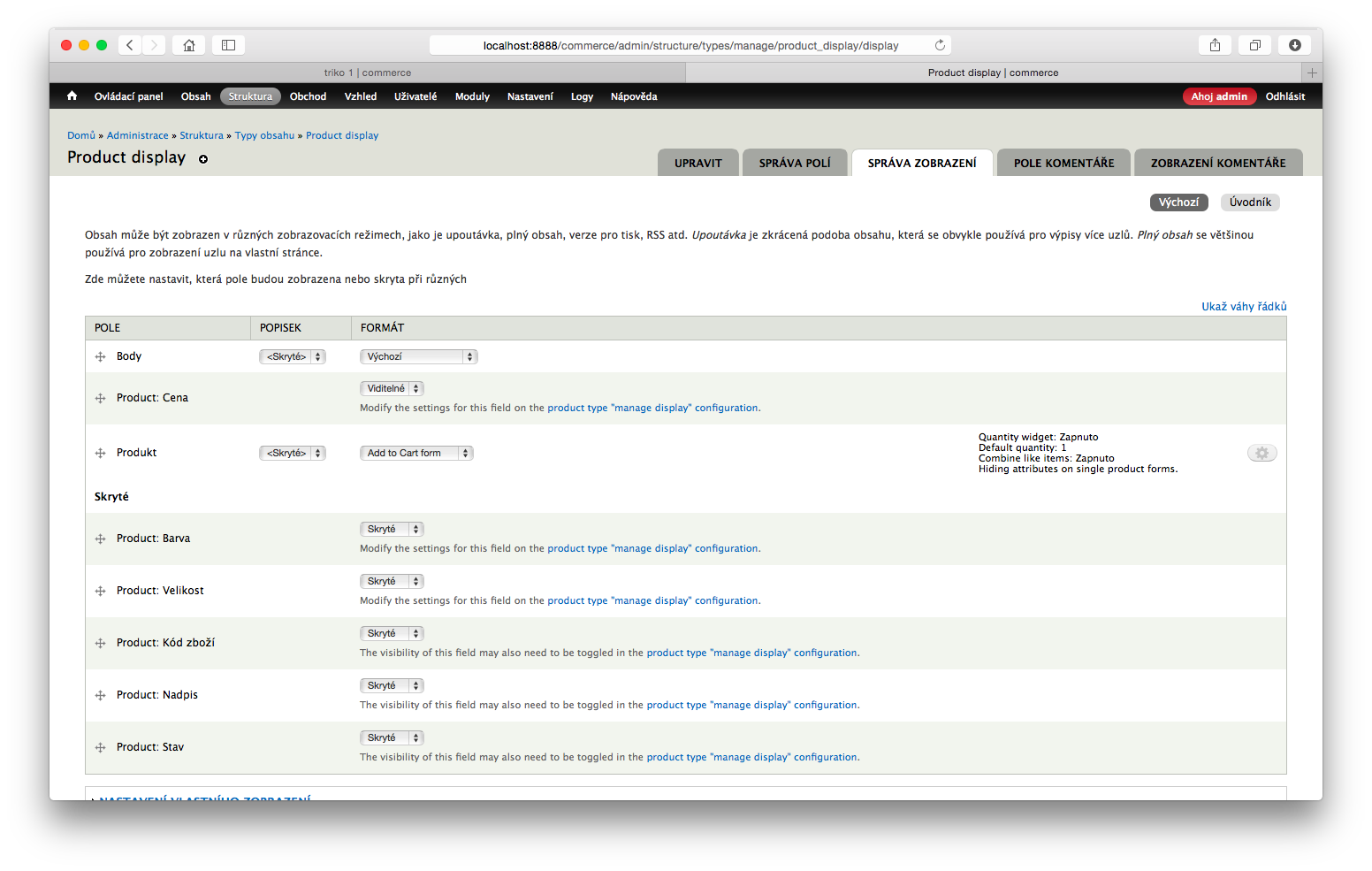The width and height of the screenshot is (1372, 871).
Task: Open the Obchod menu in the toolbar
Action: coord(308,96)
